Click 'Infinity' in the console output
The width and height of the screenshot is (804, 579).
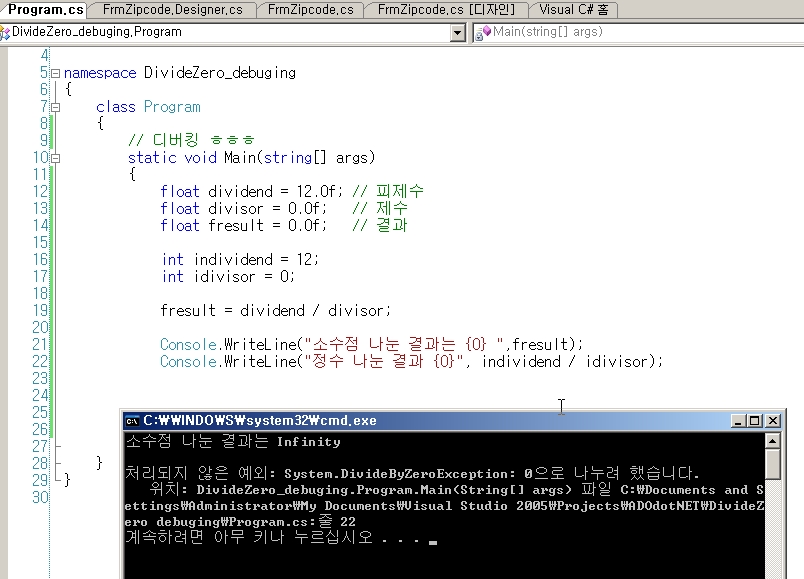[x=309, y=442]
